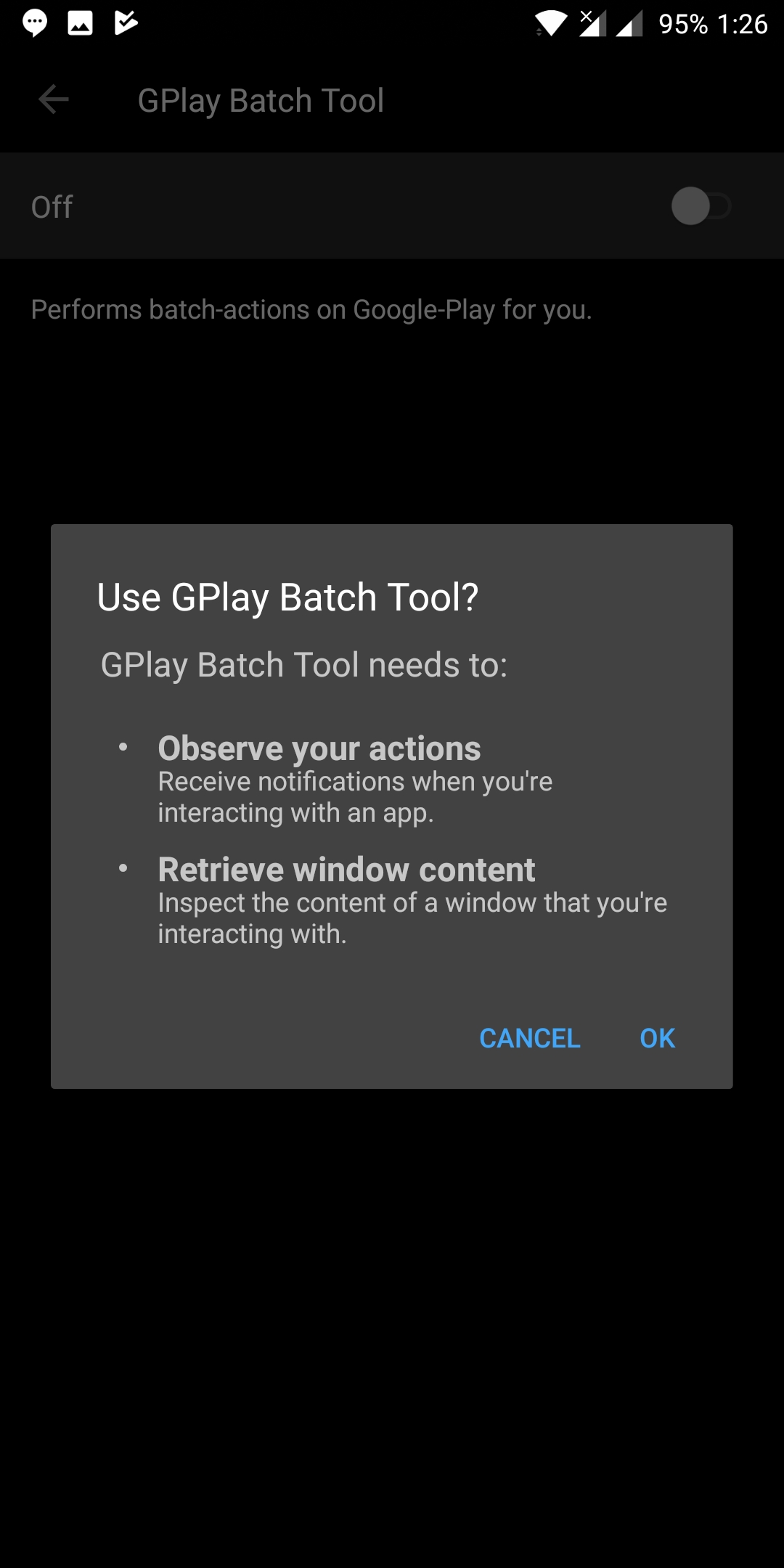The width and height of the screenshot is (784, 1568).
Task: Tap the signal icon marked with X
Action: pyautogui.click(x=592, y=23)
